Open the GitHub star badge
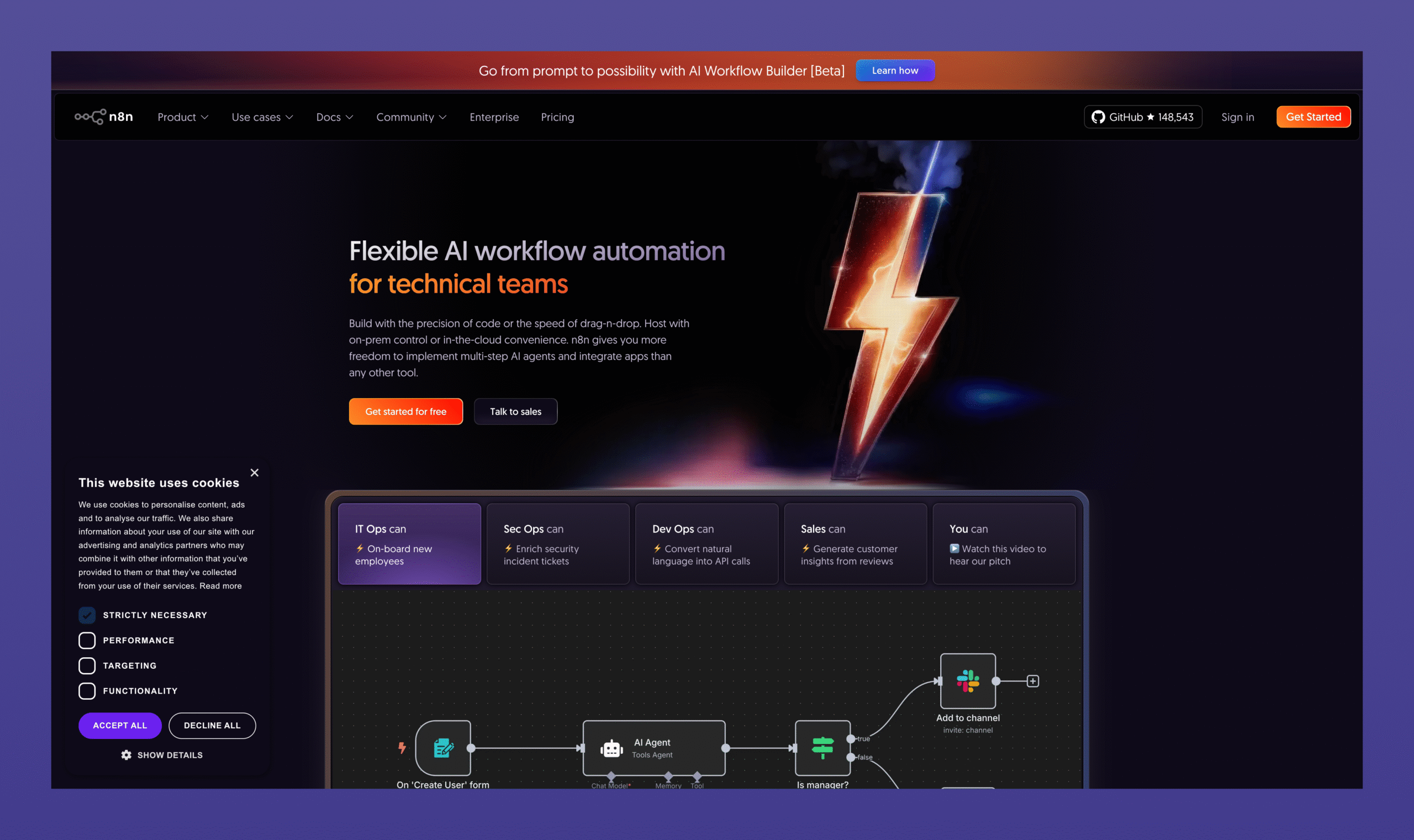Image resolution: width=1414 pixels, height=840 pixels. coord(1142,117)
